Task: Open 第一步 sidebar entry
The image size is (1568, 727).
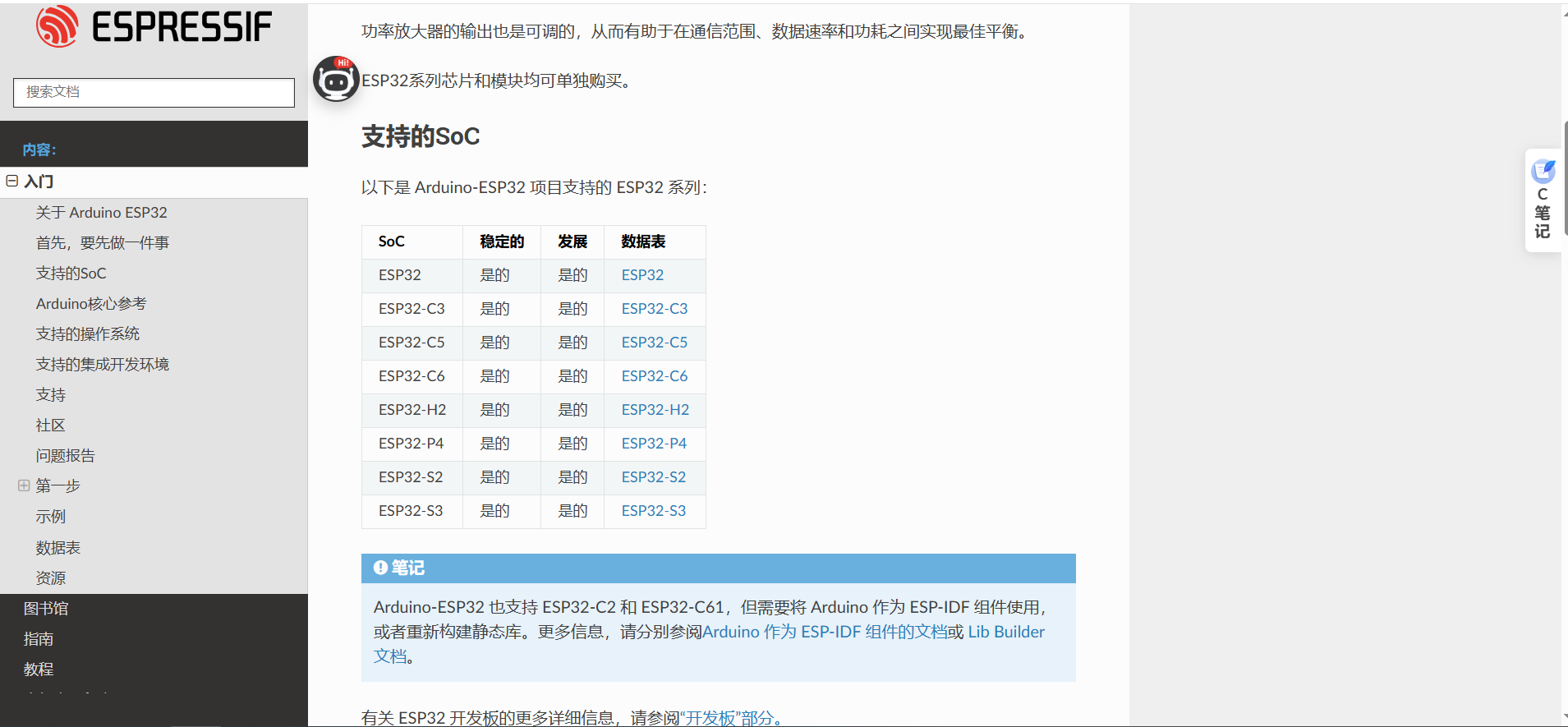Action: tap(58, 486)
